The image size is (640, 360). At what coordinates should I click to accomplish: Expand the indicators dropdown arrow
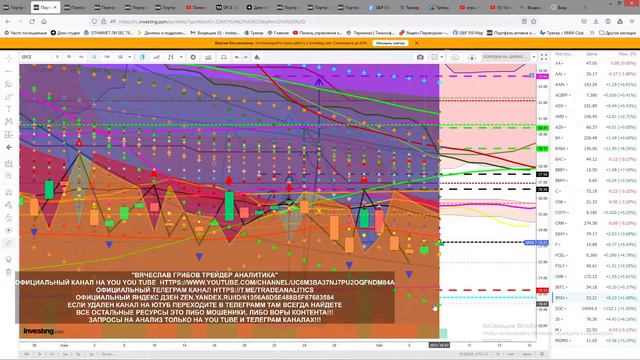pos(181,57)
